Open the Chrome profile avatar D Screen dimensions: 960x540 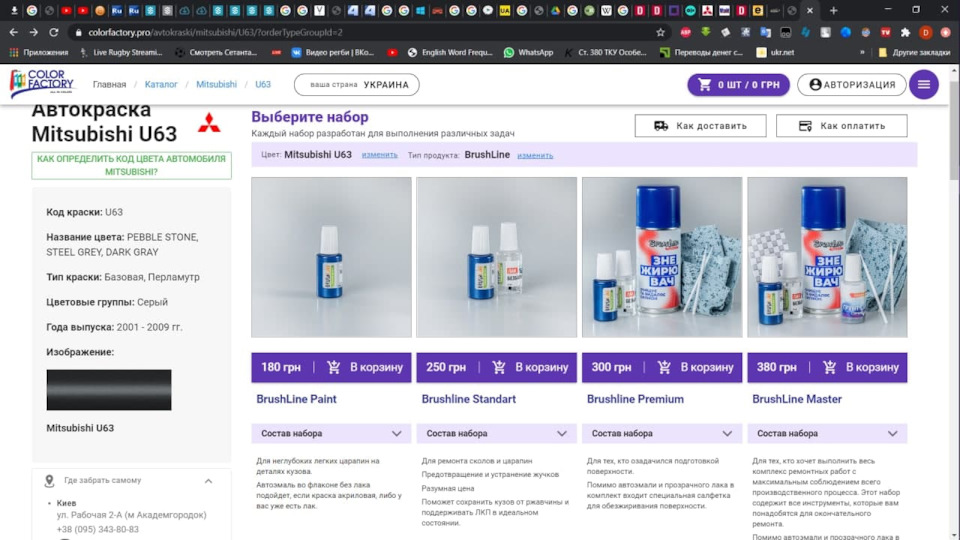tap(926, 32)
